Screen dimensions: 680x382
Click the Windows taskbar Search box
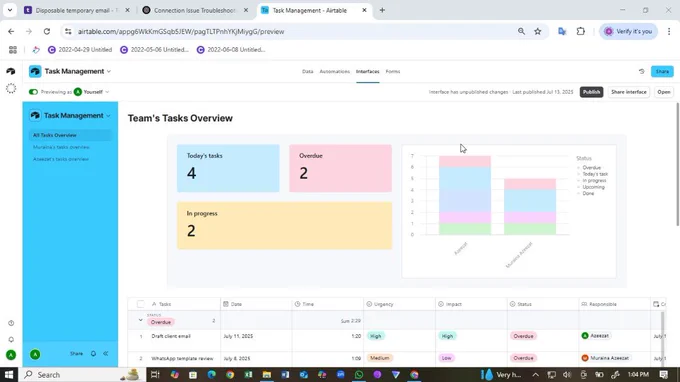81,375
